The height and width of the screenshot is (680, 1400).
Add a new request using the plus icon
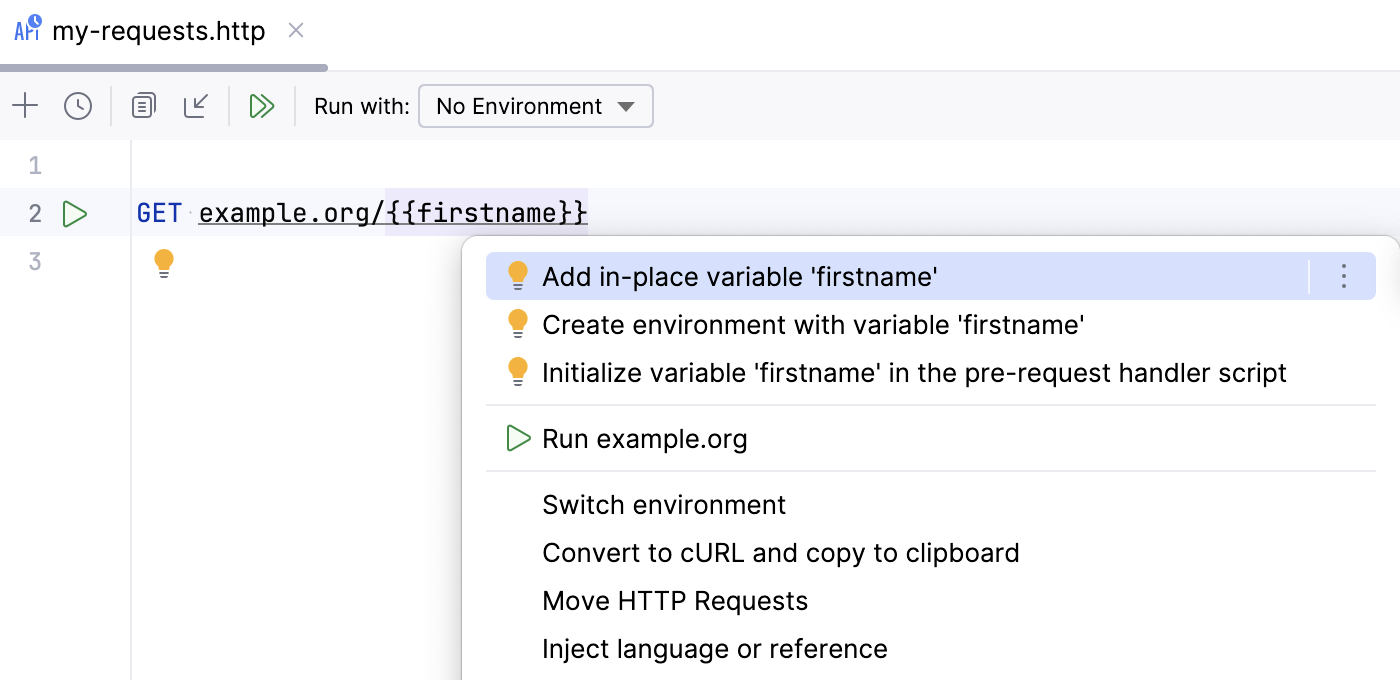[25, 105]
